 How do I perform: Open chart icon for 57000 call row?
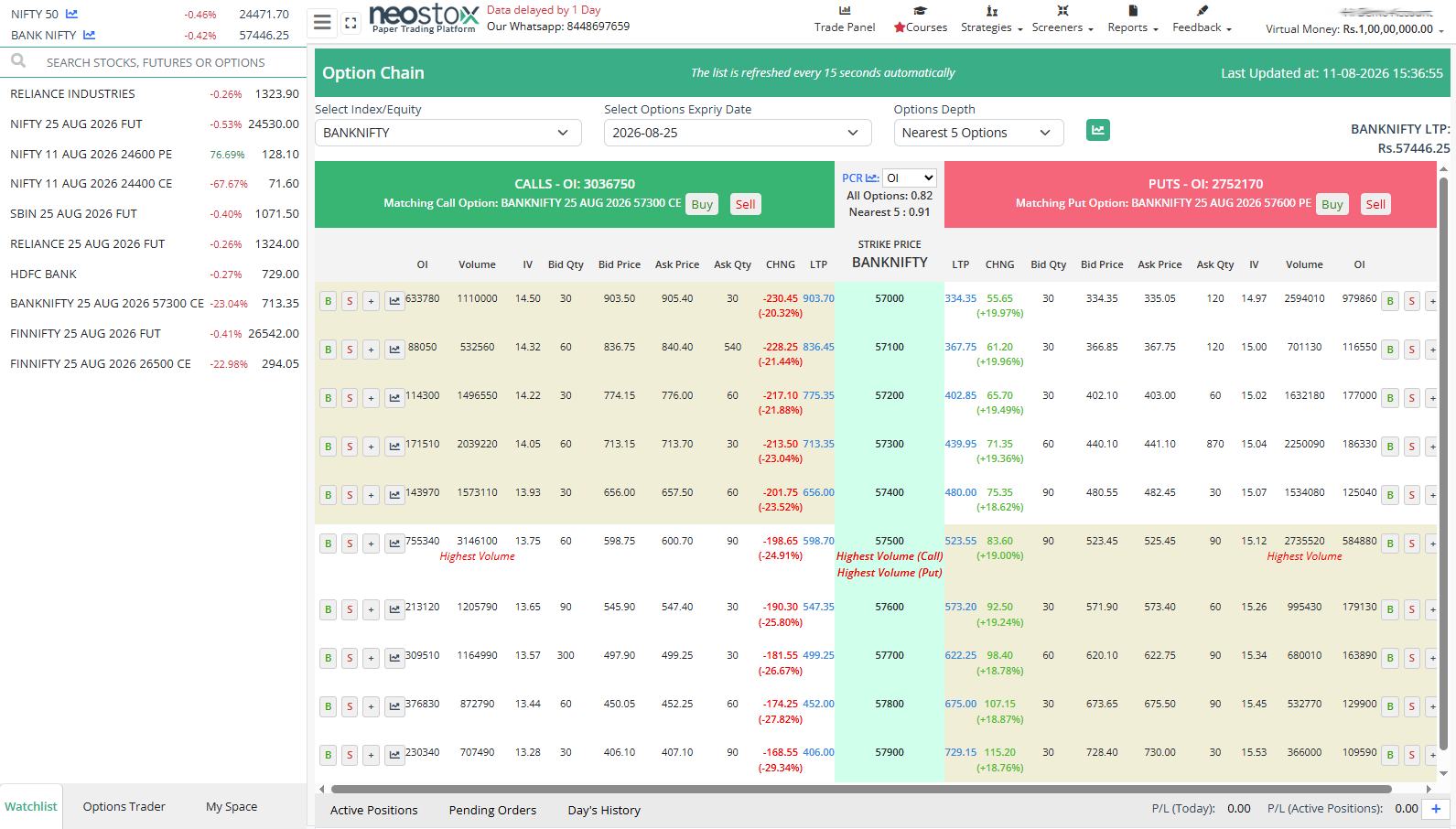point(394,301)
